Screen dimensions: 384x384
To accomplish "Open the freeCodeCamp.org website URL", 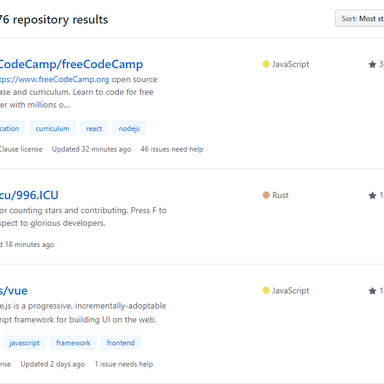I will pos(54,80).
